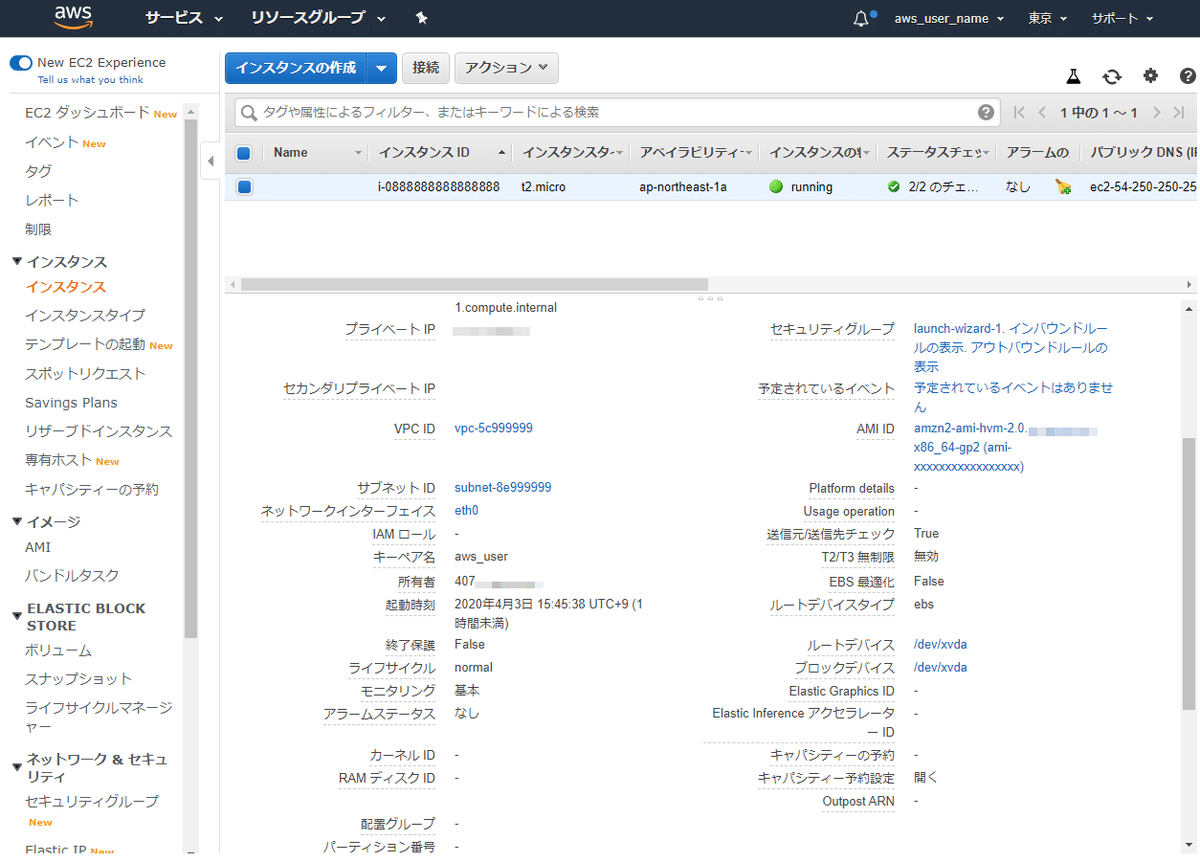Click the green running status indicator
Viewport: 1200px width, 858px height.
coord(776,187)
